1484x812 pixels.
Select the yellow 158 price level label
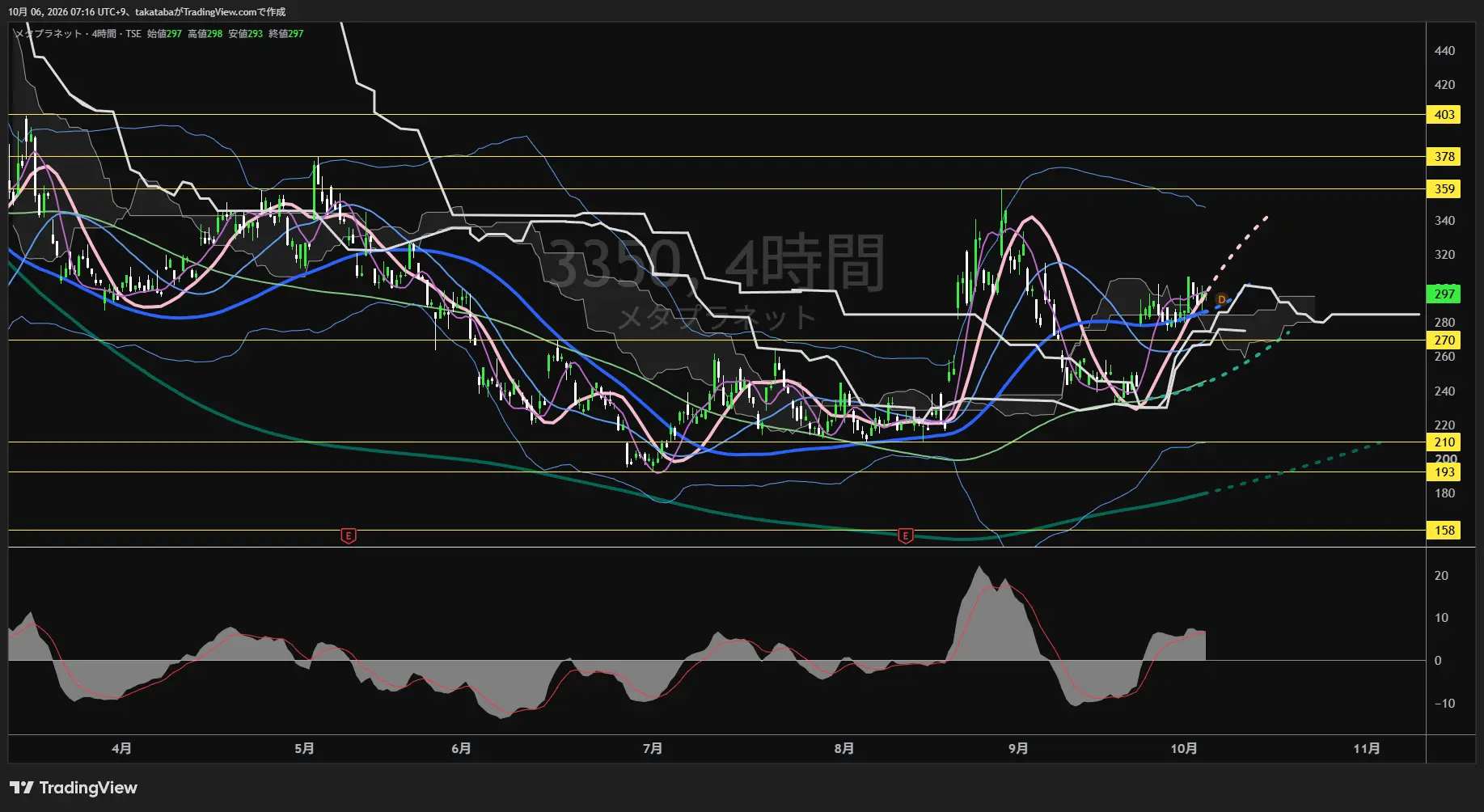1444,531
